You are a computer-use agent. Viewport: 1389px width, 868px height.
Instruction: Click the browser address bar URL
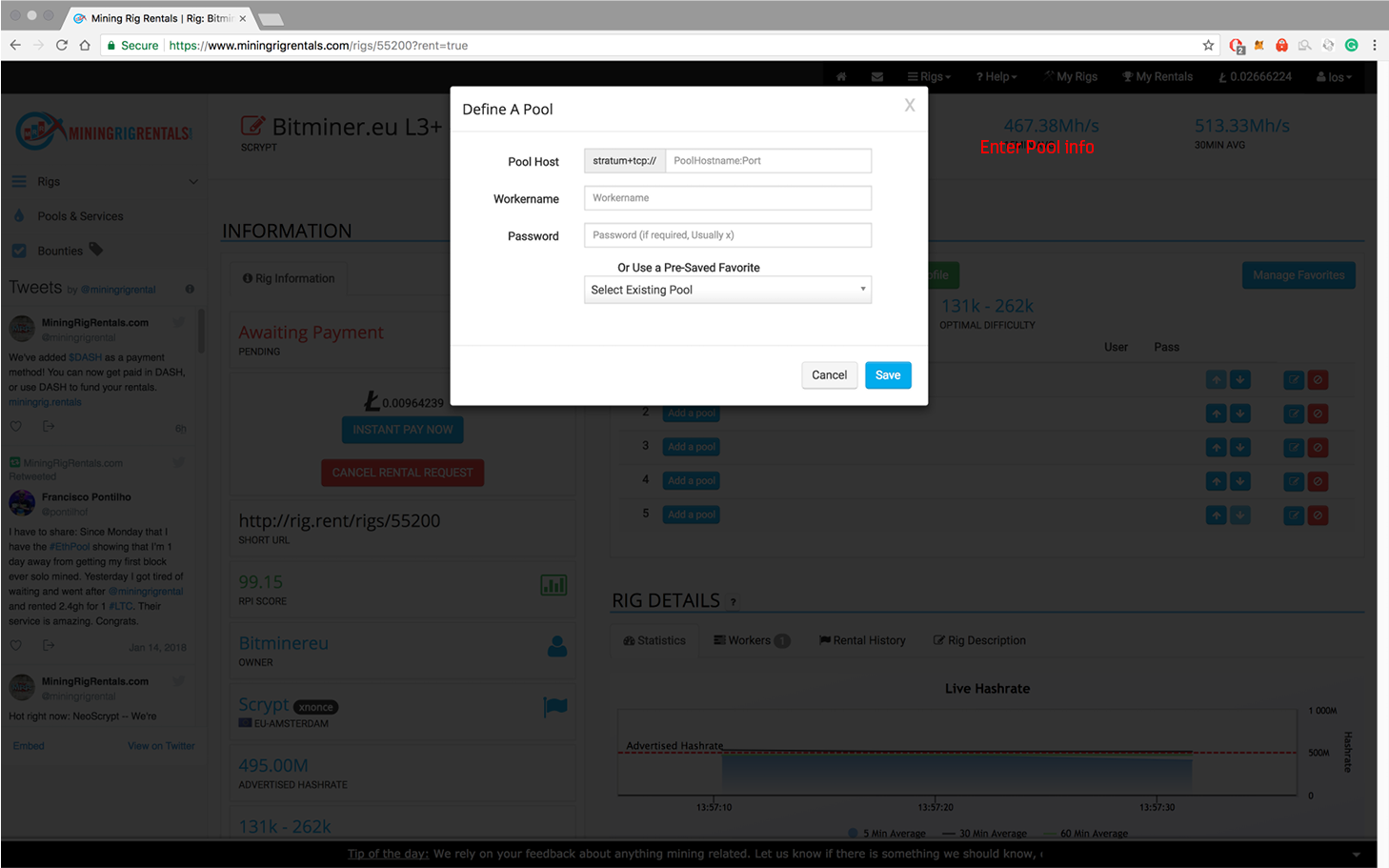[x=318, y=45]
